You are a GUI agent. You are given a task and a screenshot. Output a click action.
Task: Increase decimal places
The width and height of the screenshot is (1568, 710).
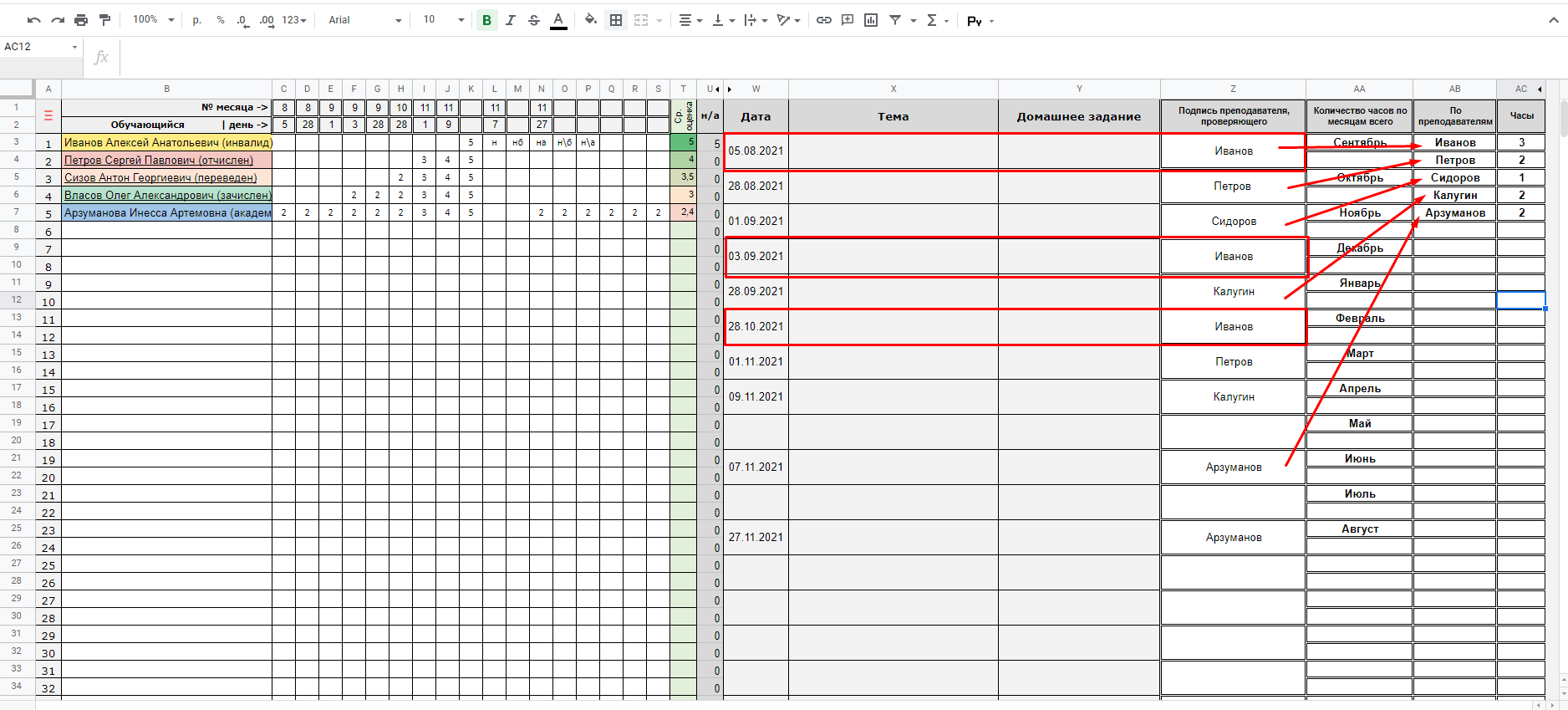[267, 20]
